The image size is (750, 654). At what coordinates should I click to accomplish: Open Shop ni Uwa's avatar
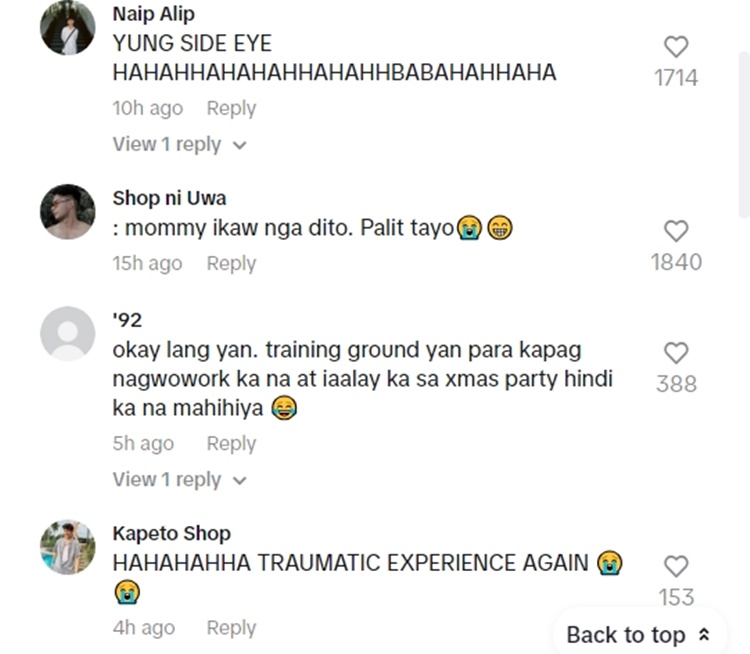(67, 211)
